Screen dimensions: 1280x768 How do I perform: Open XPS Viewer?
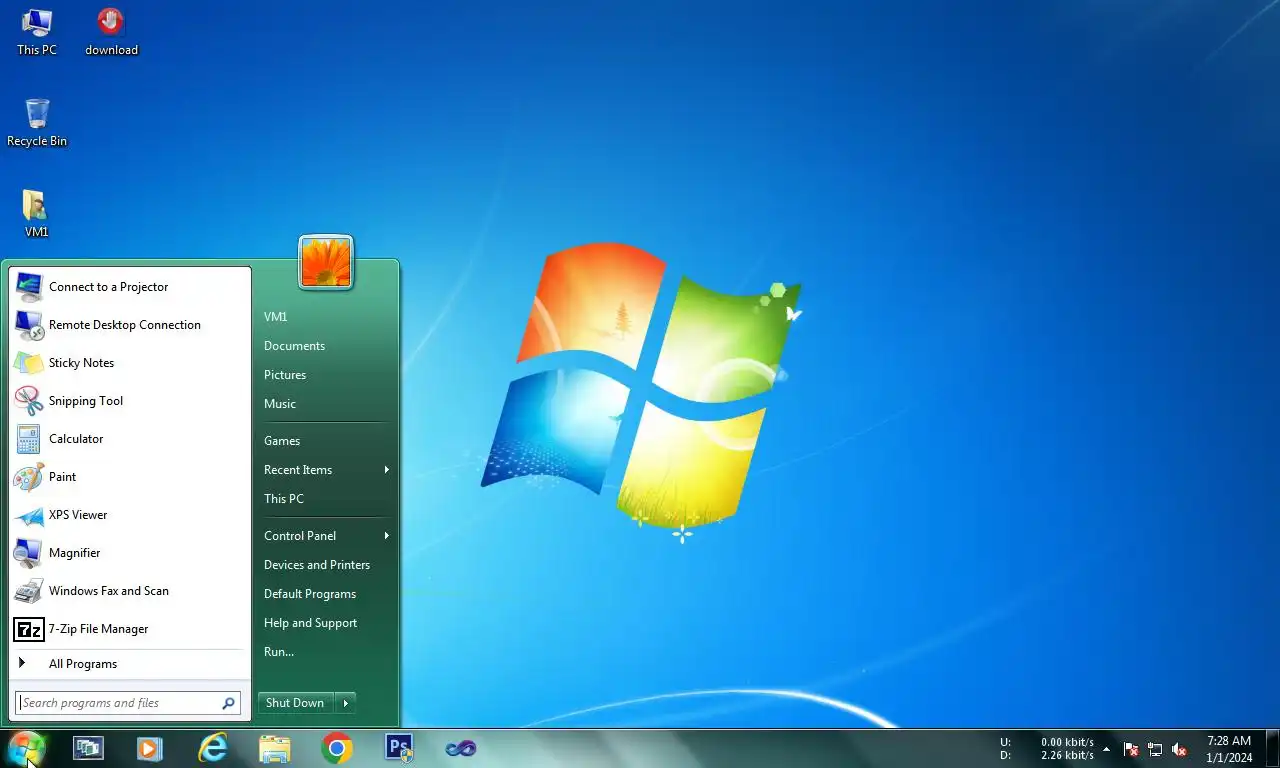click(x=129, y=515)
